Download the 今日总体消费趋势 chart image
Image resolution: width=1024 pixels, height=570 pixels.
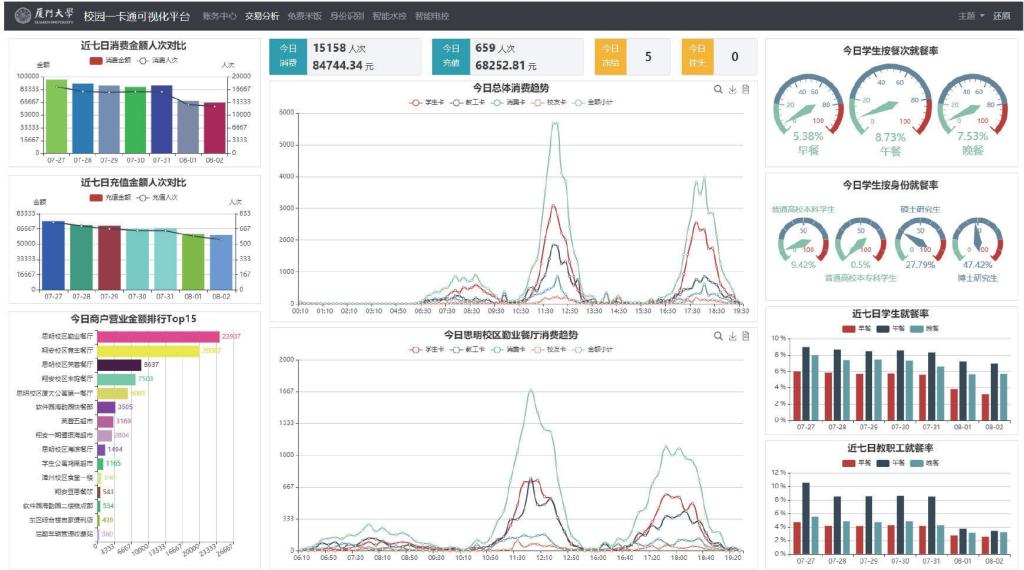pyautogui.click(x=732, y=89)
